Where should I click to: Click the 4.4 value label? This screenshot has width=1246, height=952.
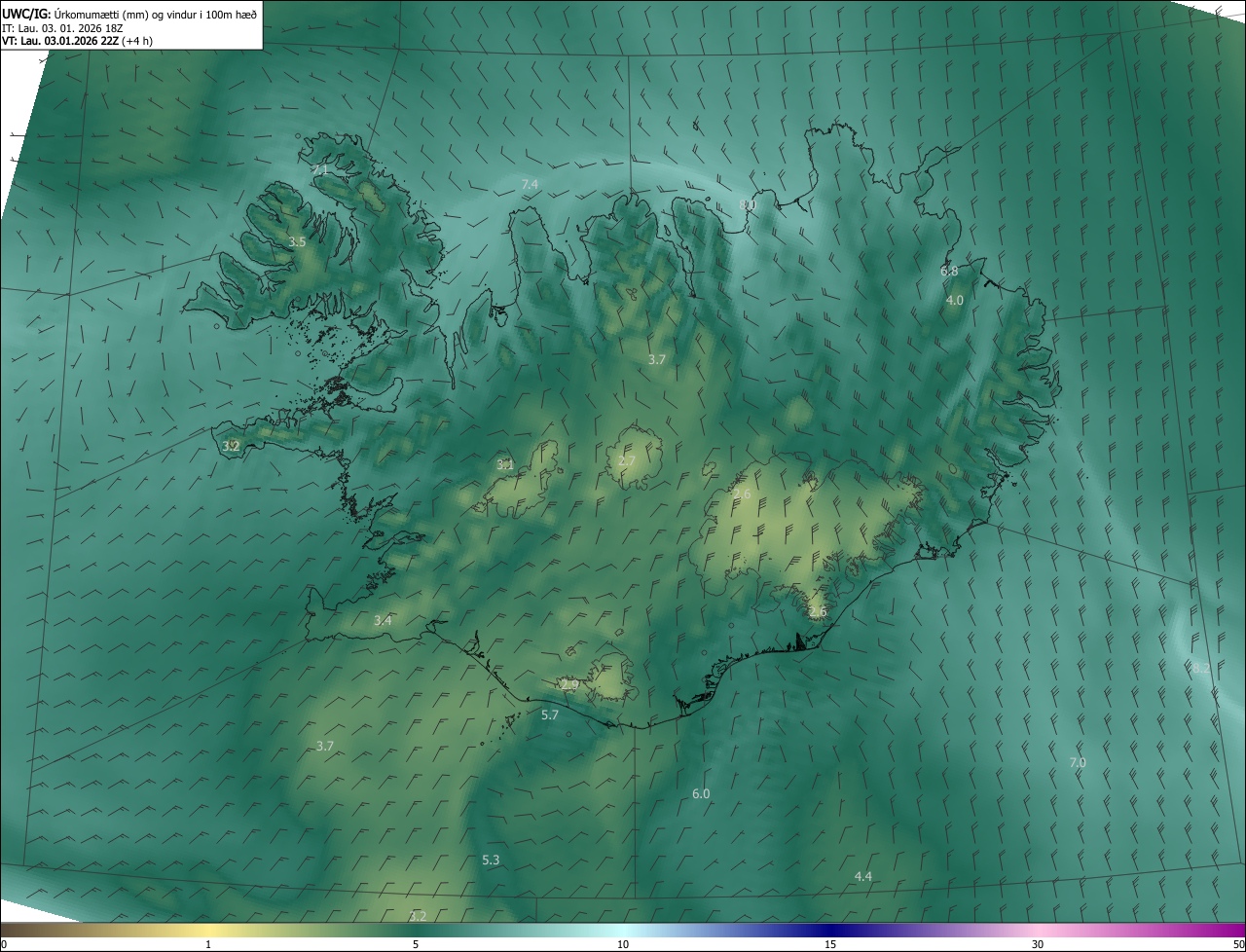[x=863, y=877]
